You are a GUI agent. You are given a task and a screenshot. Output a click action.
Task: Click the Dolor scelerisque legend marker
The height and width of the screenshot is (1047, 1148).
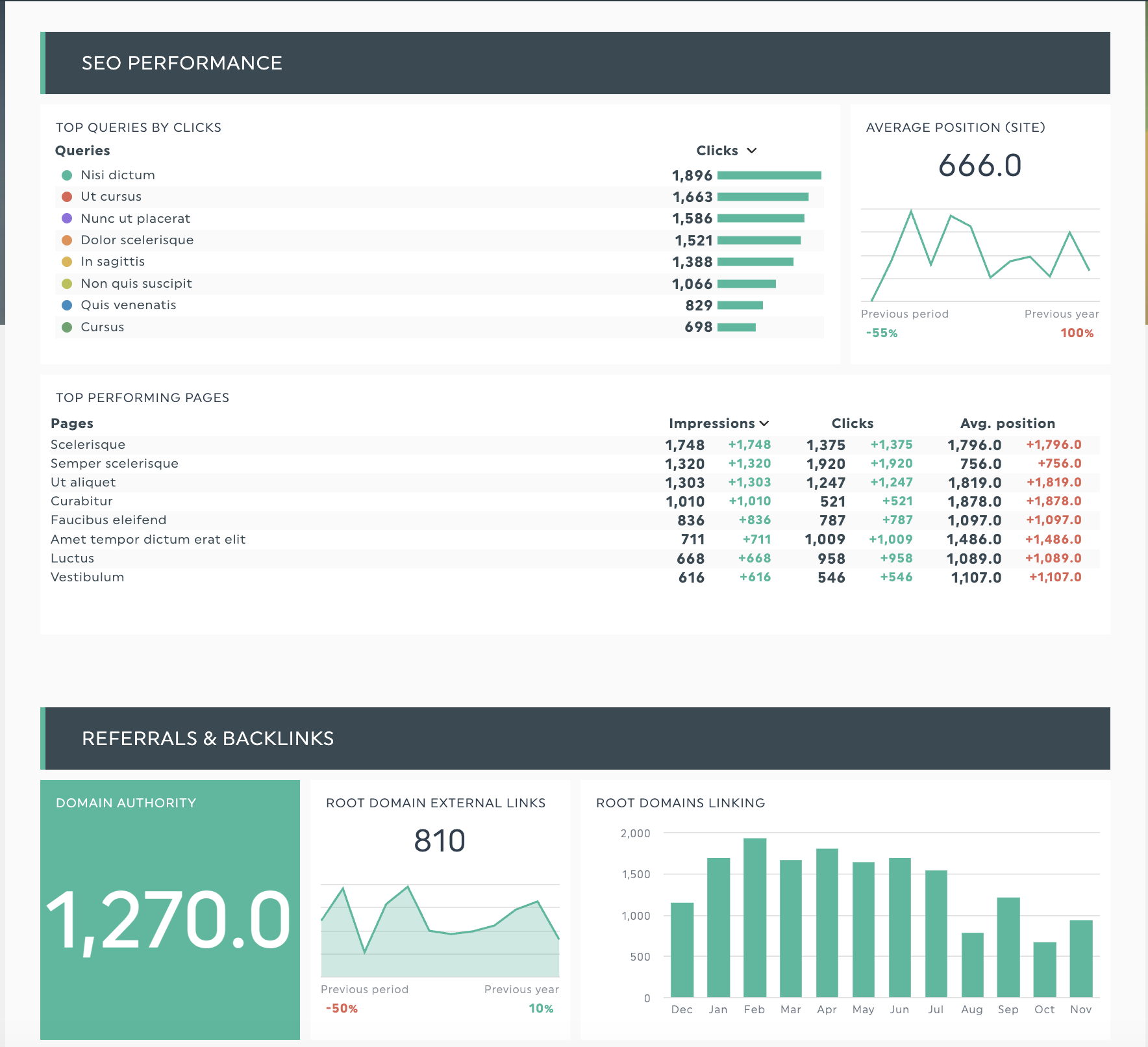[x=67, y=240]
